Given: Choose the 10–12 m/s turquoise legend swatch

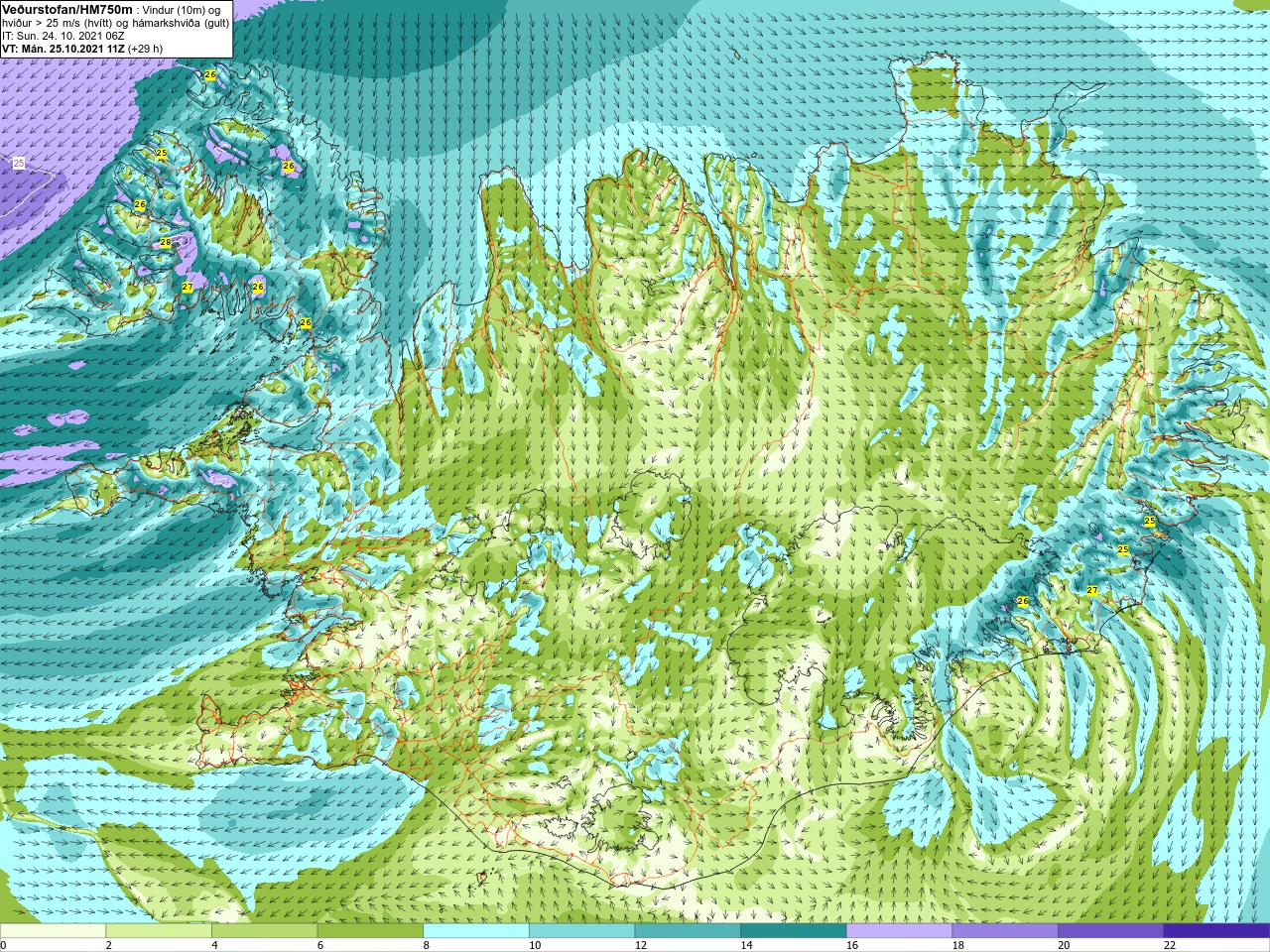Looking at the screenshot, I should pyautogui.click(x=581, y=931).
